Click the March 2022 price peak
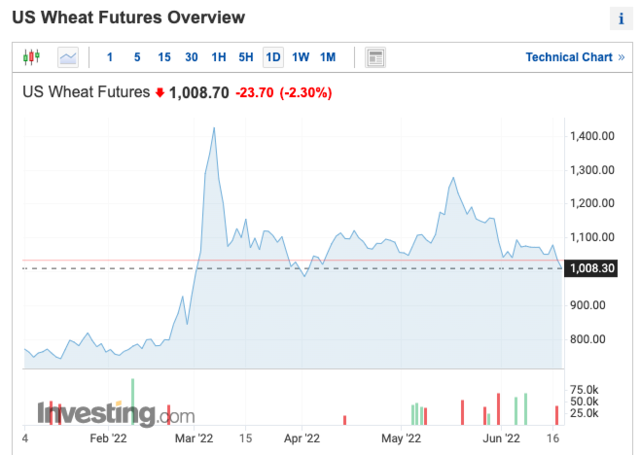This screenshot has width=640, height=455. pyautogui.click(x=214, y=129)
